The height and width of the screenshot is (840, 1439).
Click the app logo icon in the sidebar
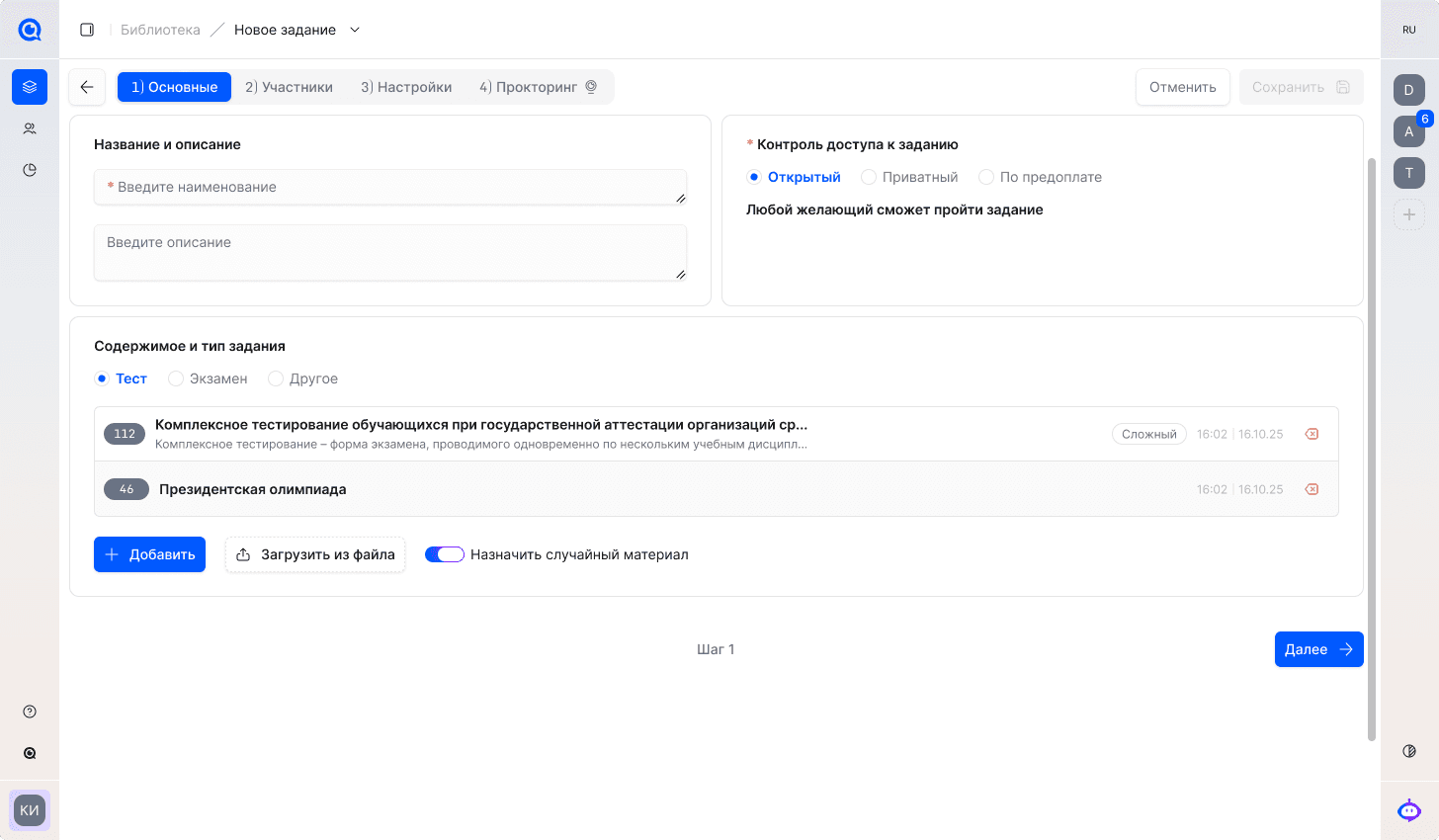point(30,30)
